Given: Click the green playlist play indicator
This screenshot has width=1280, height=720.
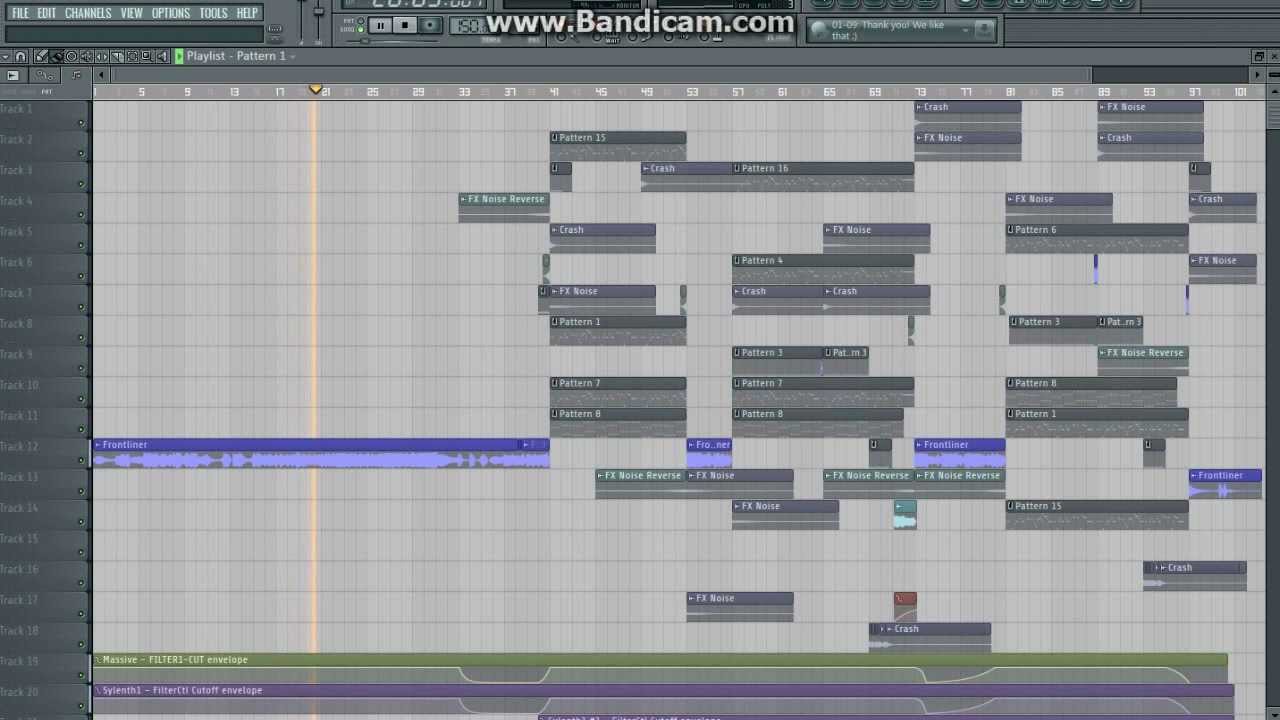Looking at the screenshot, I should pos(179,56).
